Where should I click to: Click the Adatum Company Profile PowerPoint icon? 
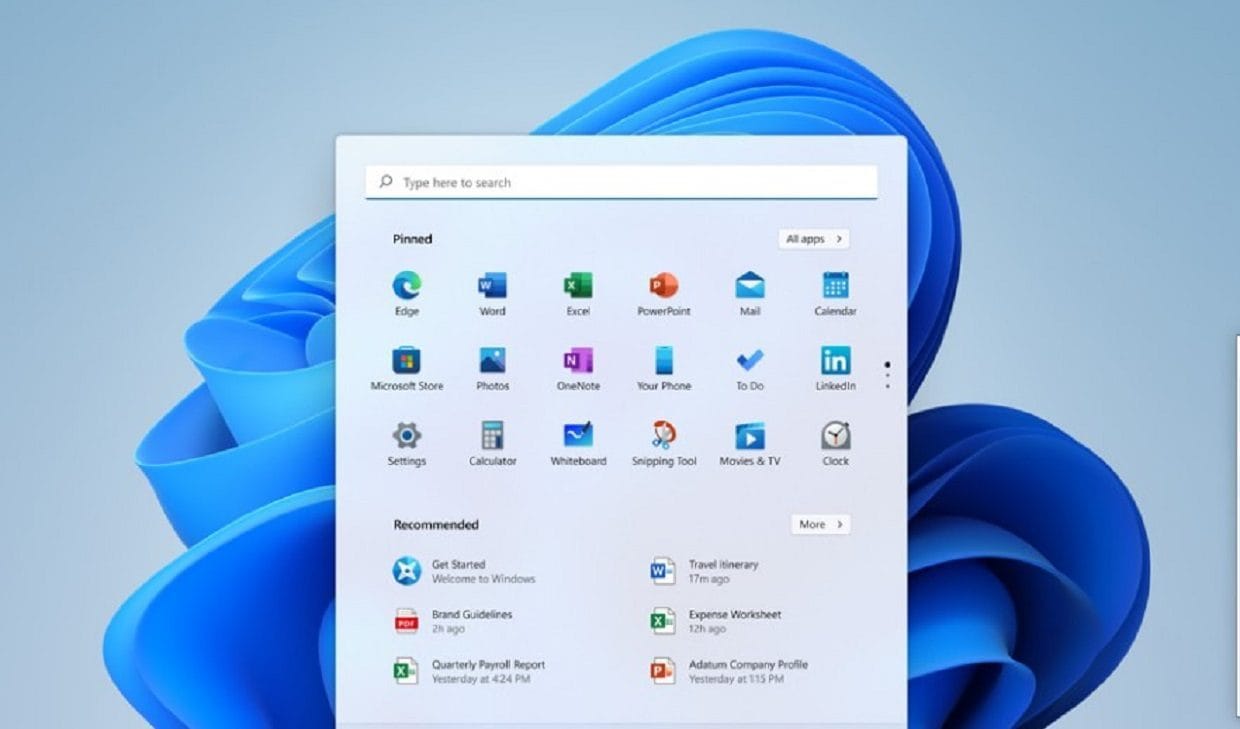(663, 671)
